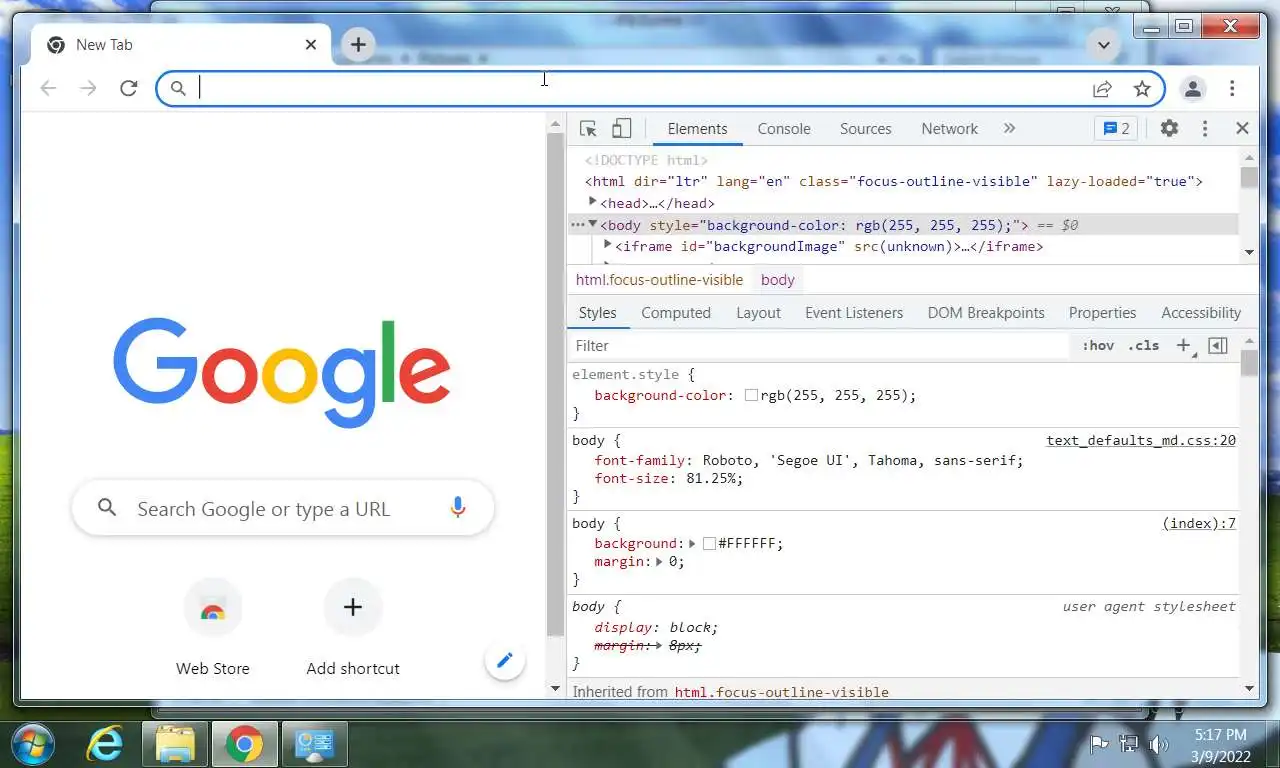
Task: Add new style rule plus icon
Action: (1184, 345)
